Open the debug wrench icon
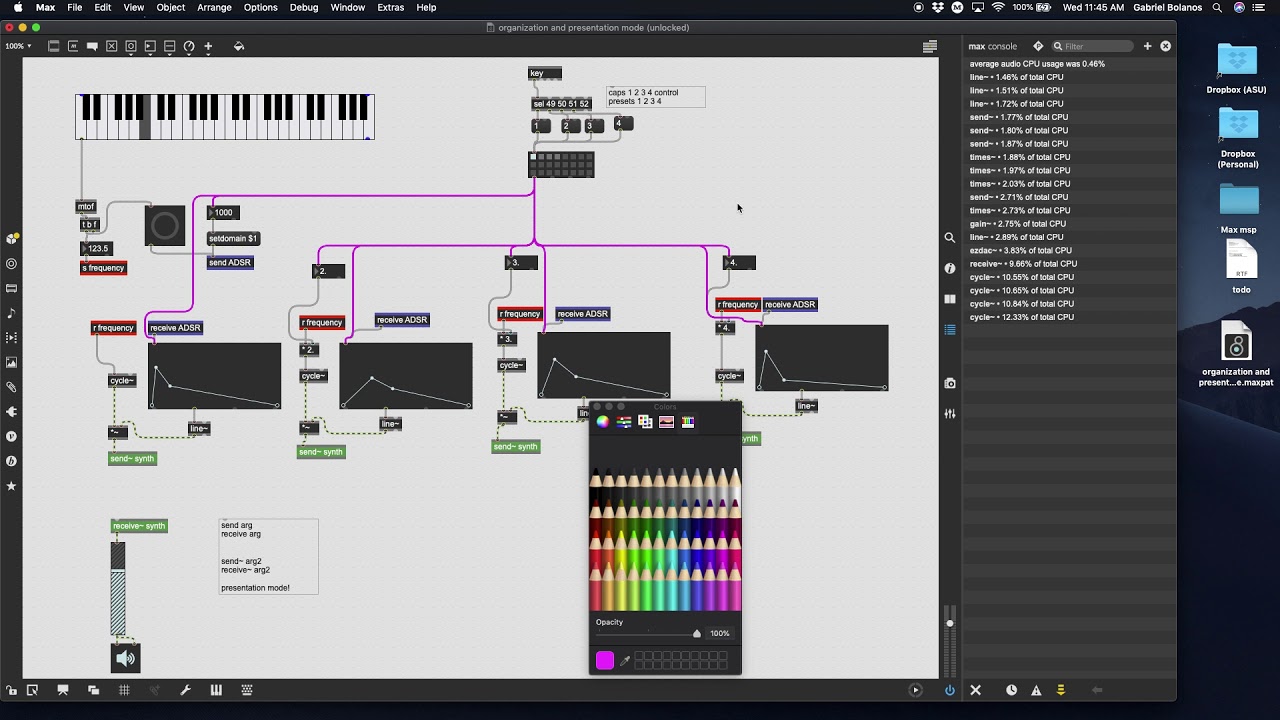The image size is (1280, 720). coord(185,690)
